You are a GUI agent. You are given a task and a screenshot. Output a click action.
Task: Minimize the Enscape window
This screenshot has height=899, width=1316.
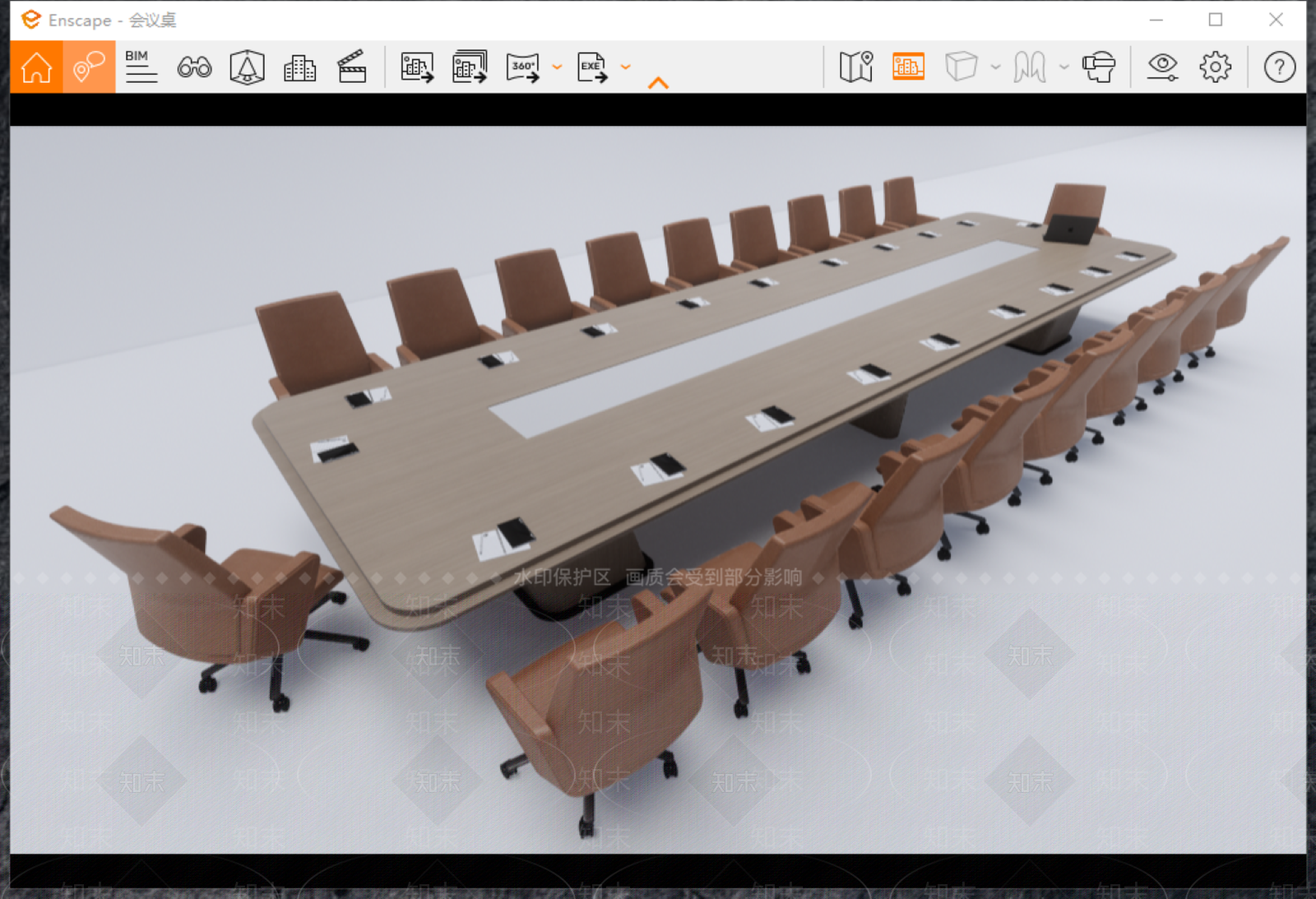point(1156,20)
